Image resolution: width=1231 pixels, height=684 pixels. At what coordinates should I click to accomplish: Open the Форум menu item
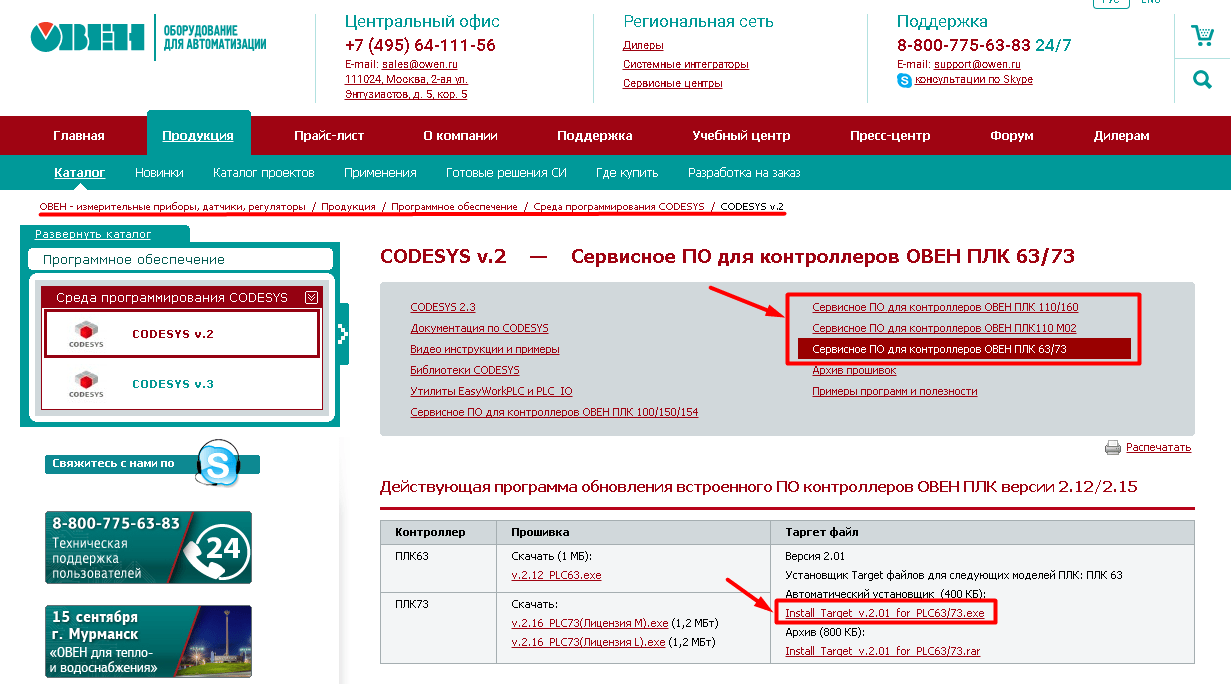point(1012,136)
